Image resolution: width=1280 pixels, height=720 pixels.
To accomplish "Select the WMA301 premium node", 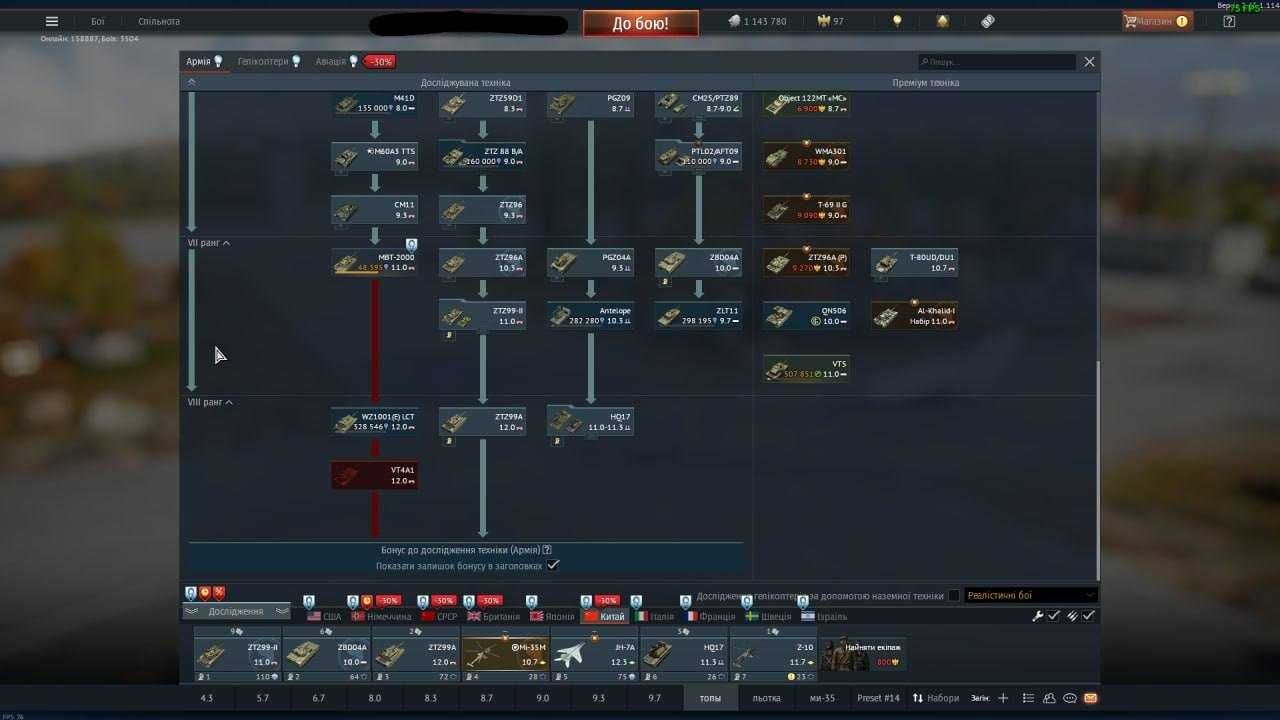I will point(807,157).
